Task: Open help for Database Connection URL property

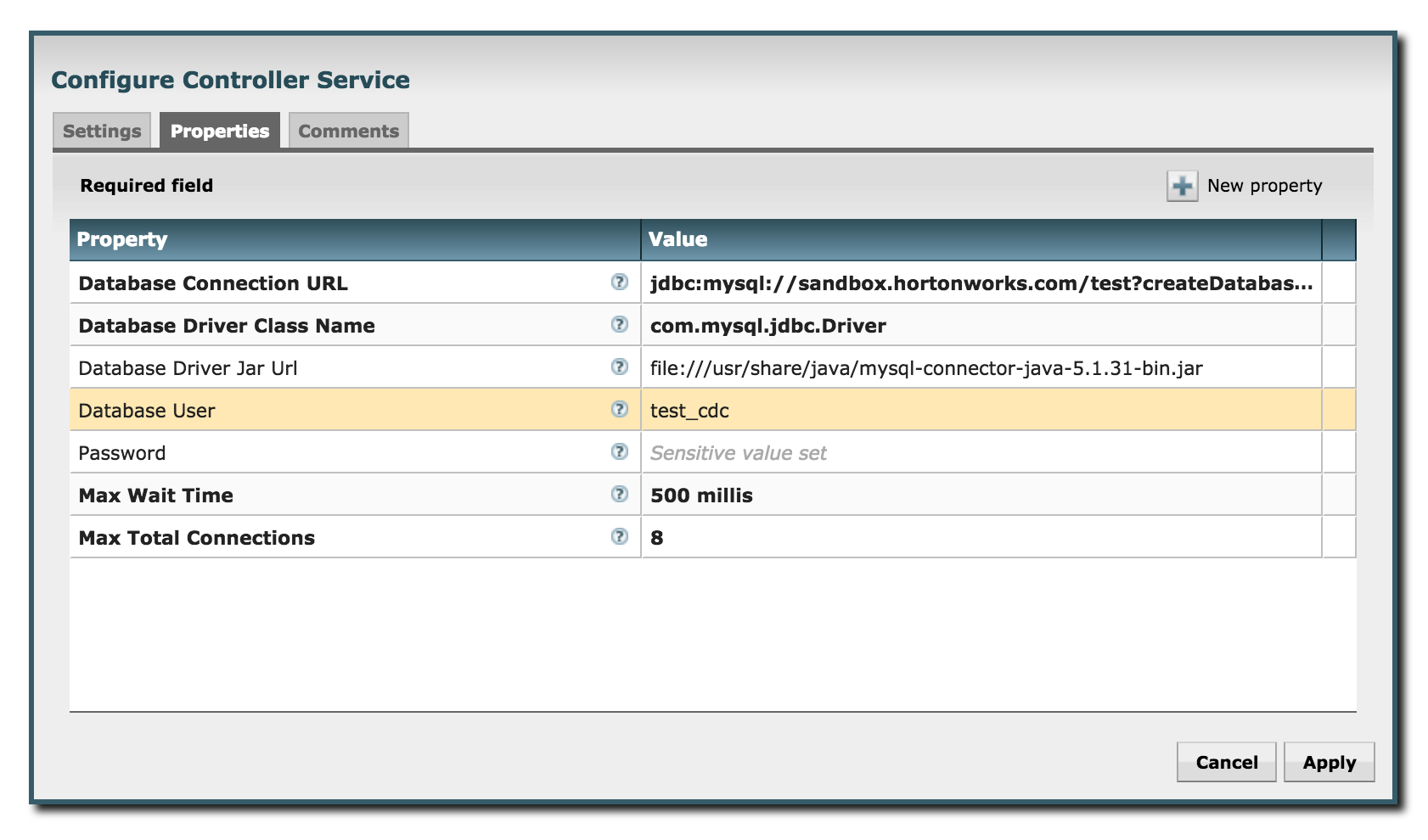Action: 620,283
